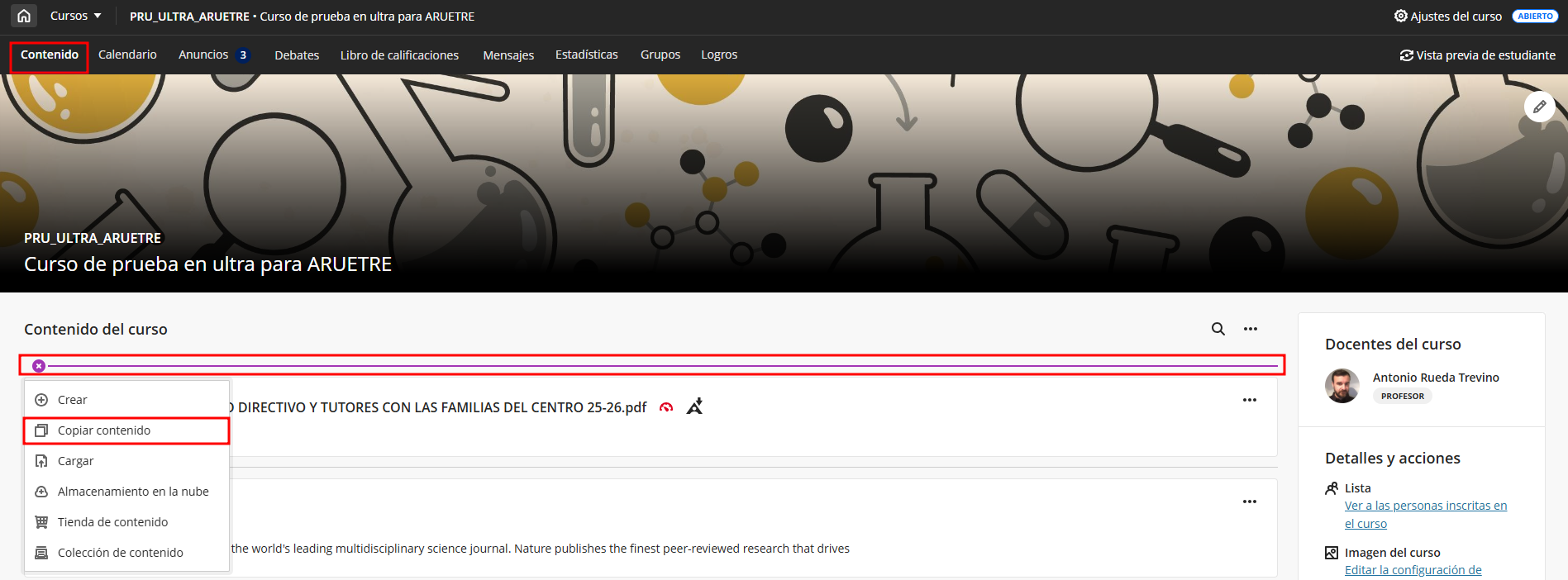Search the course content with magnifier icon

point(1218,329)
